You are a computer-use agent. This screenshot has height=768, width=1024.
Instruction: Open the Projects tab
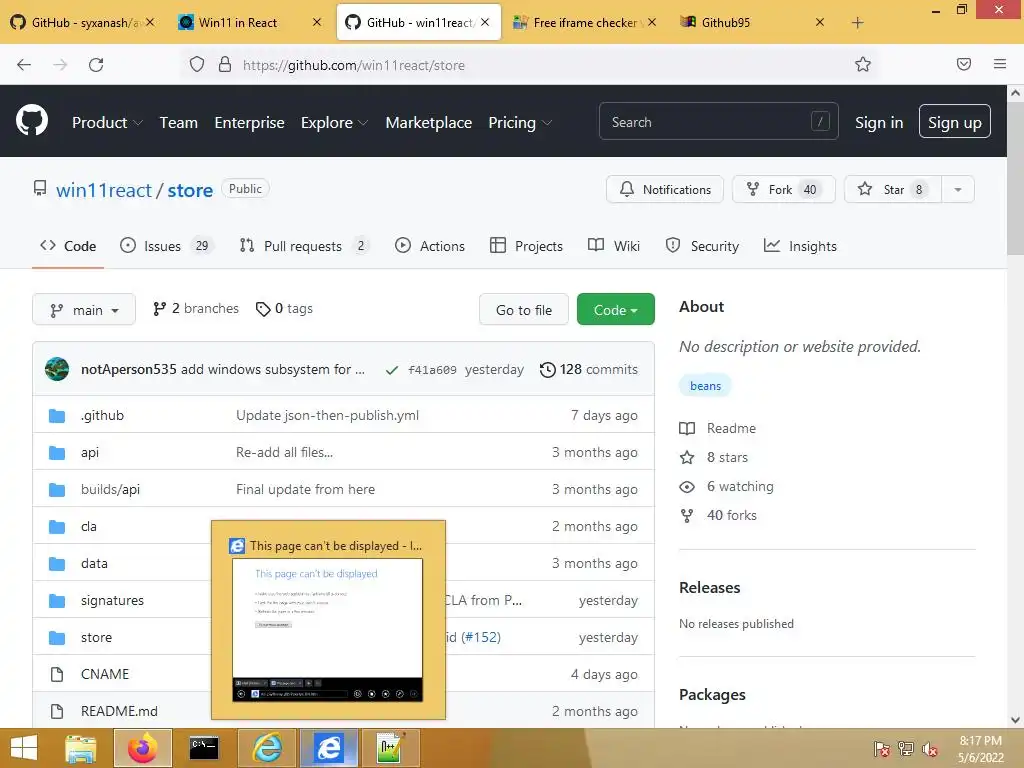pyautogui.click(x=526, y=246)
